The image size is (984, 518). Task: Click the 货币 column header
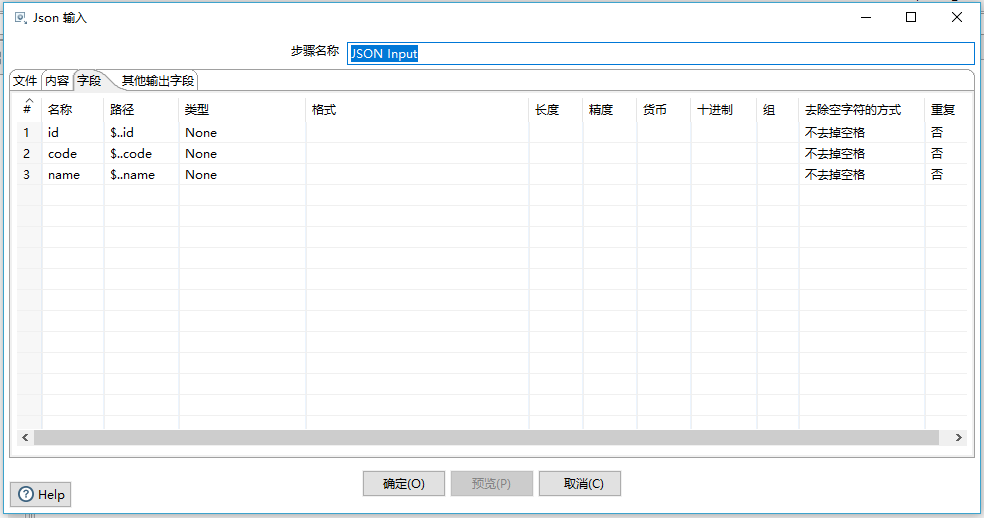664,109
